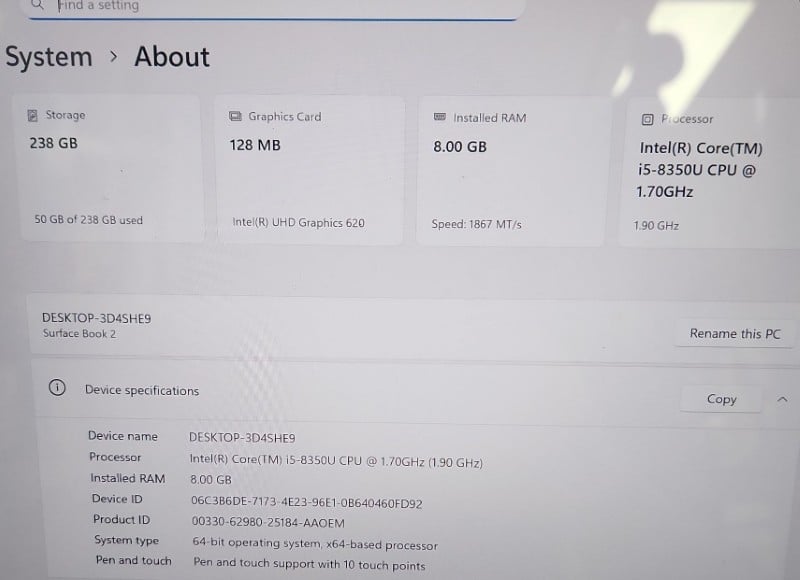The height and width of the screenshot is (580, 800).
Task: Click the breadcrumb chevron after System
Action: point(114,56)
